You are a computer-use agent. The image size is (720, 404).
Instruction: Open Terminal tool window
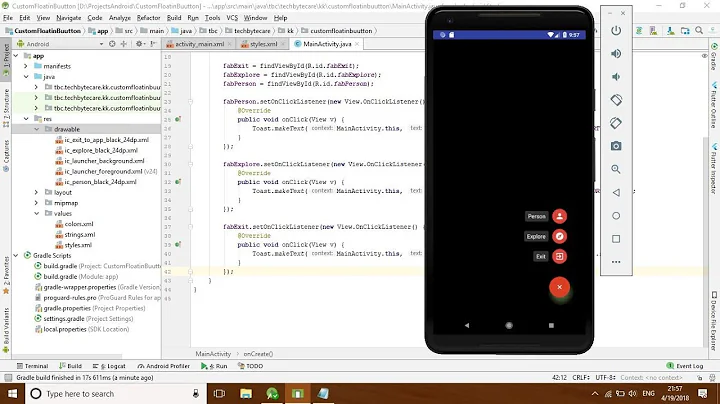coord(32,366)
